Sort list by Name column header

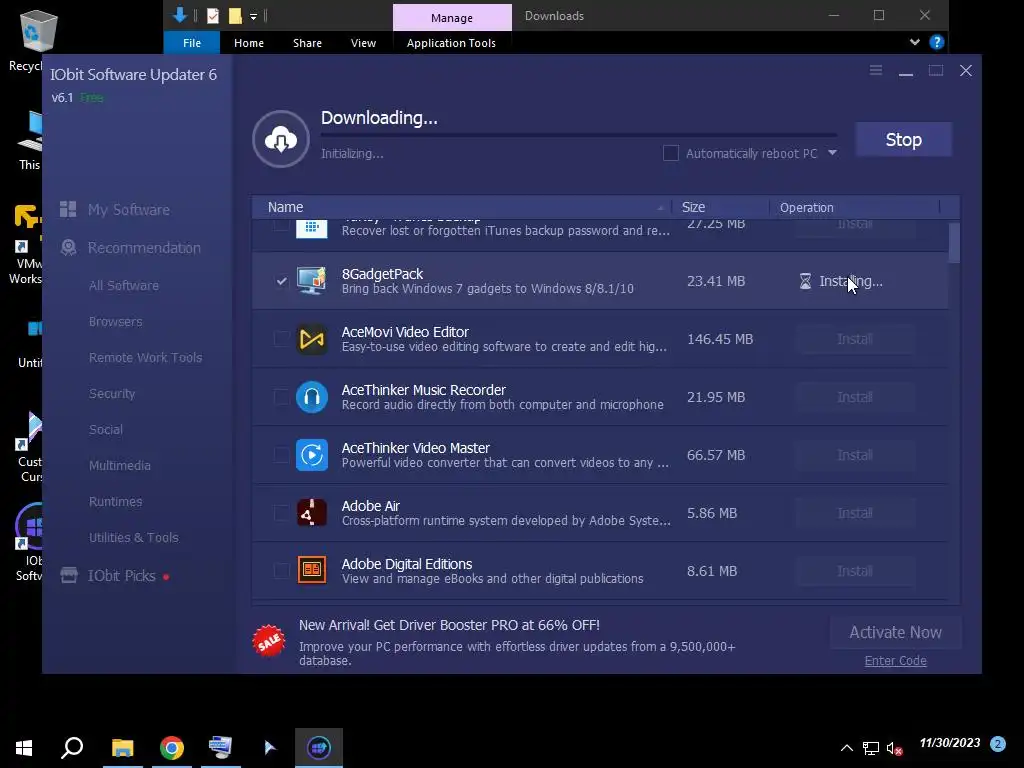(462, 207)
